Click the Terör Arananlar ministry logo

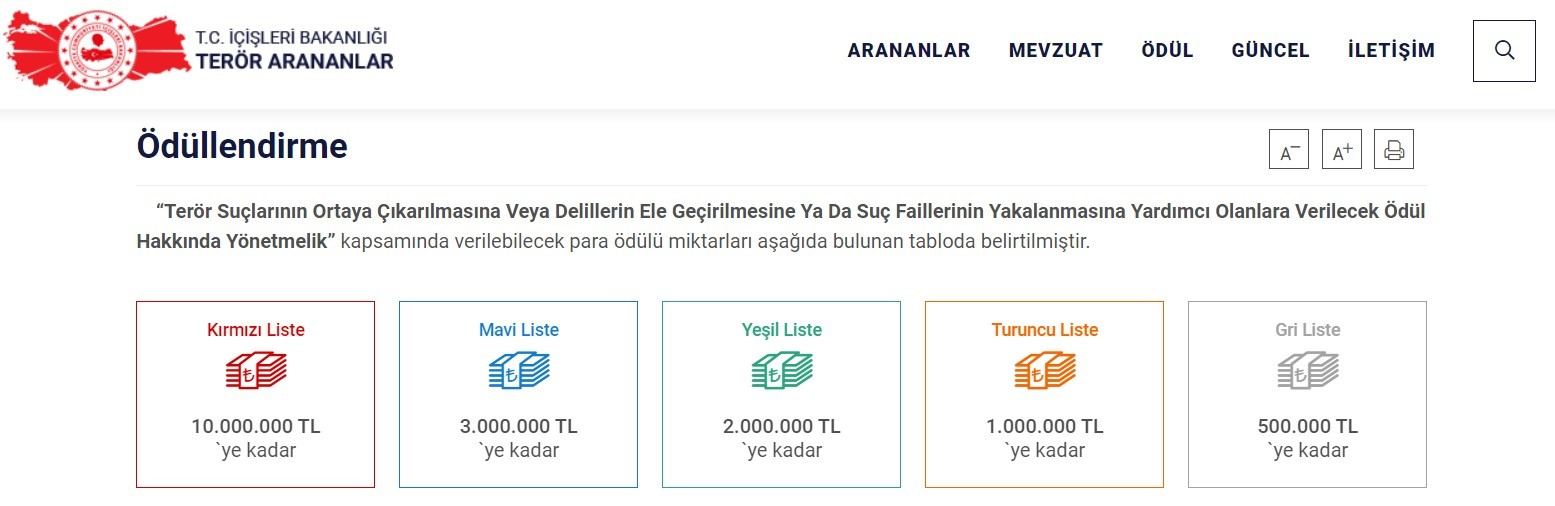[x=198, y=50]
